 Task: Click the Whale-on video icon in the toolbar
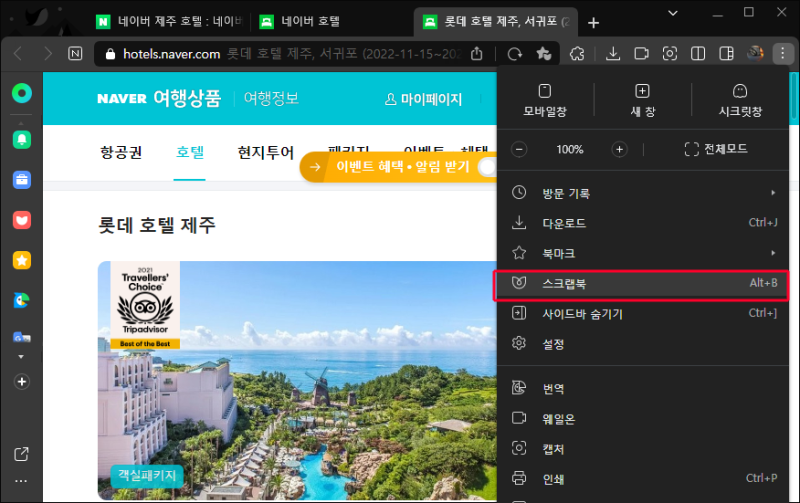(x=641, y=54)
